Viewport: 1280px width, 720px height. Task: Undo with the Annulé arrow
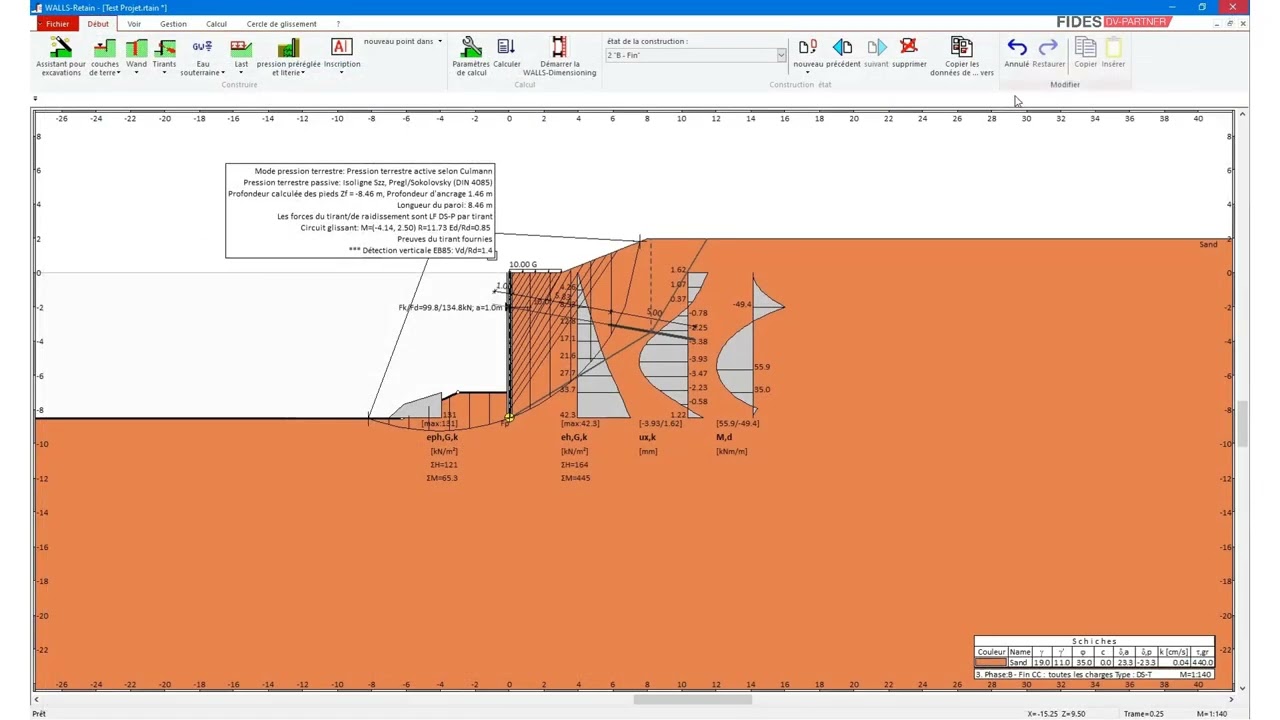click(1017, 54)
